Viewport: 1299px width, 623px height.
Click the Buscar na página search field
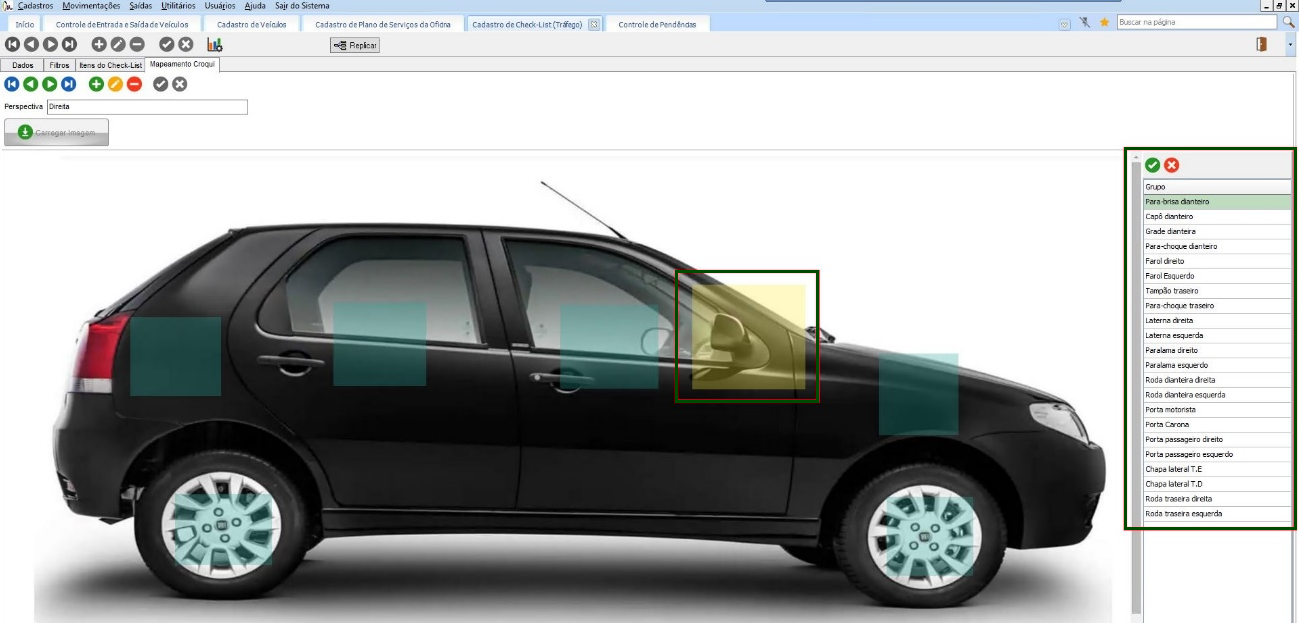[1197, 21]
